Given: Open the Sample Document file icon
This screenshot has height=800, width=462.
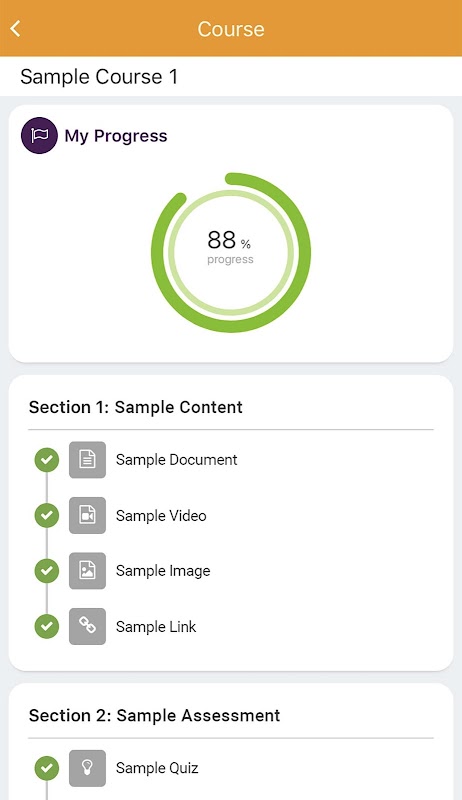Looking at the screenshot, I should (87, 460).
